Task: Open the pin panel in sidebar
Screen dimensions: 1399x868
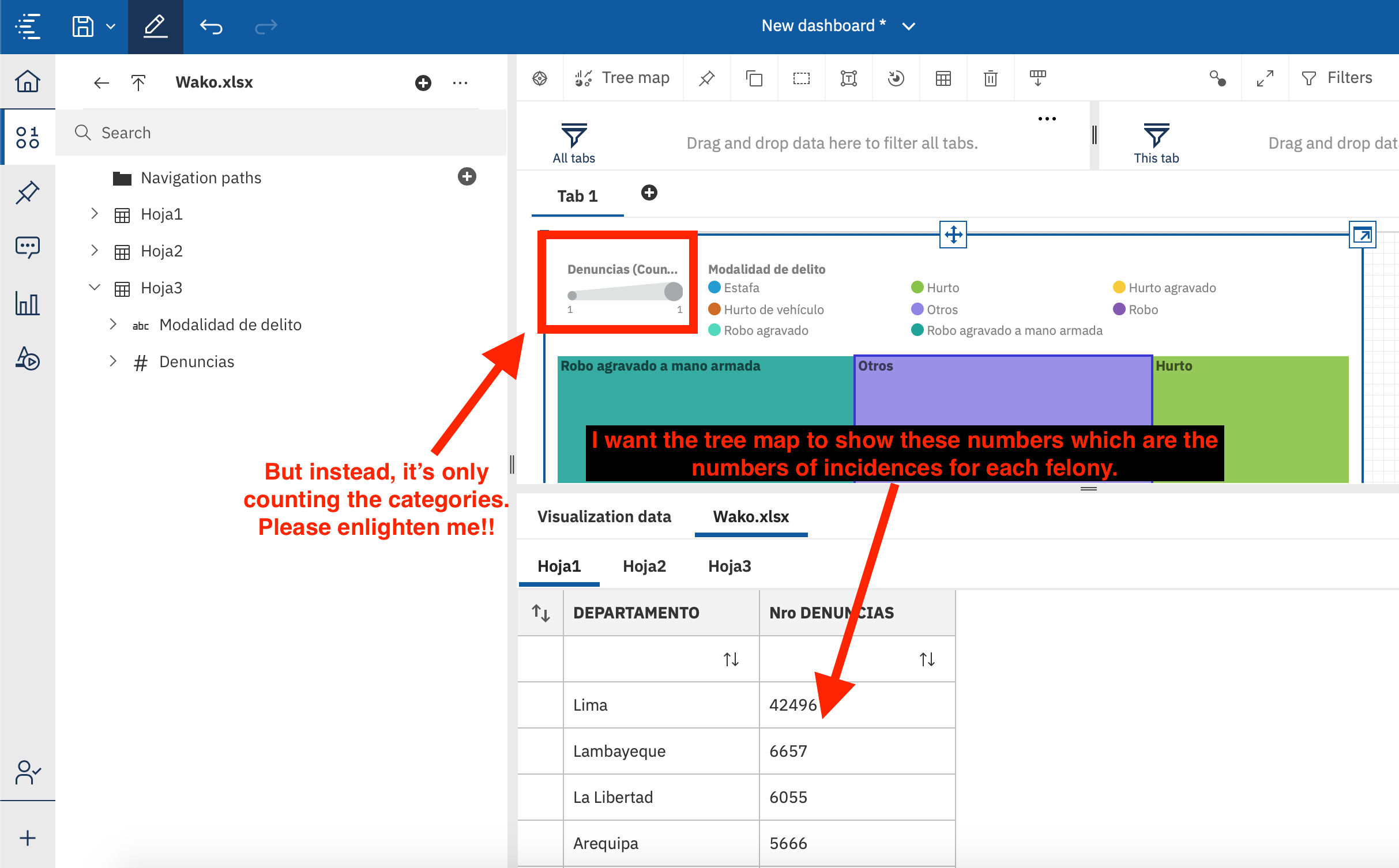Action: [28, 193]
